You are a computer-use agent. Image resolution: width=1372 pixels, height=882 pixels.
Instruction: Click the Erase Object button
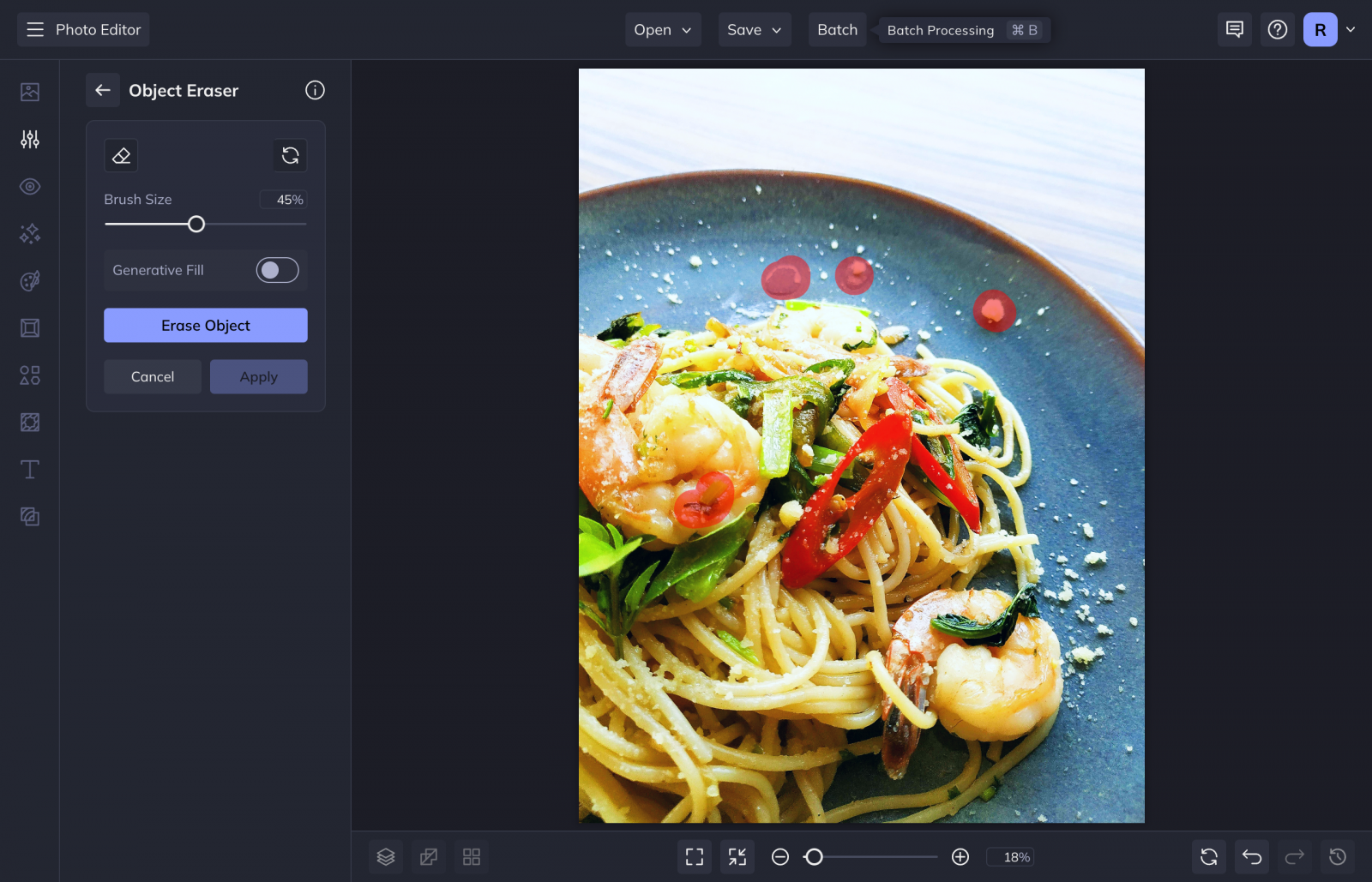[x=205, y=325]
